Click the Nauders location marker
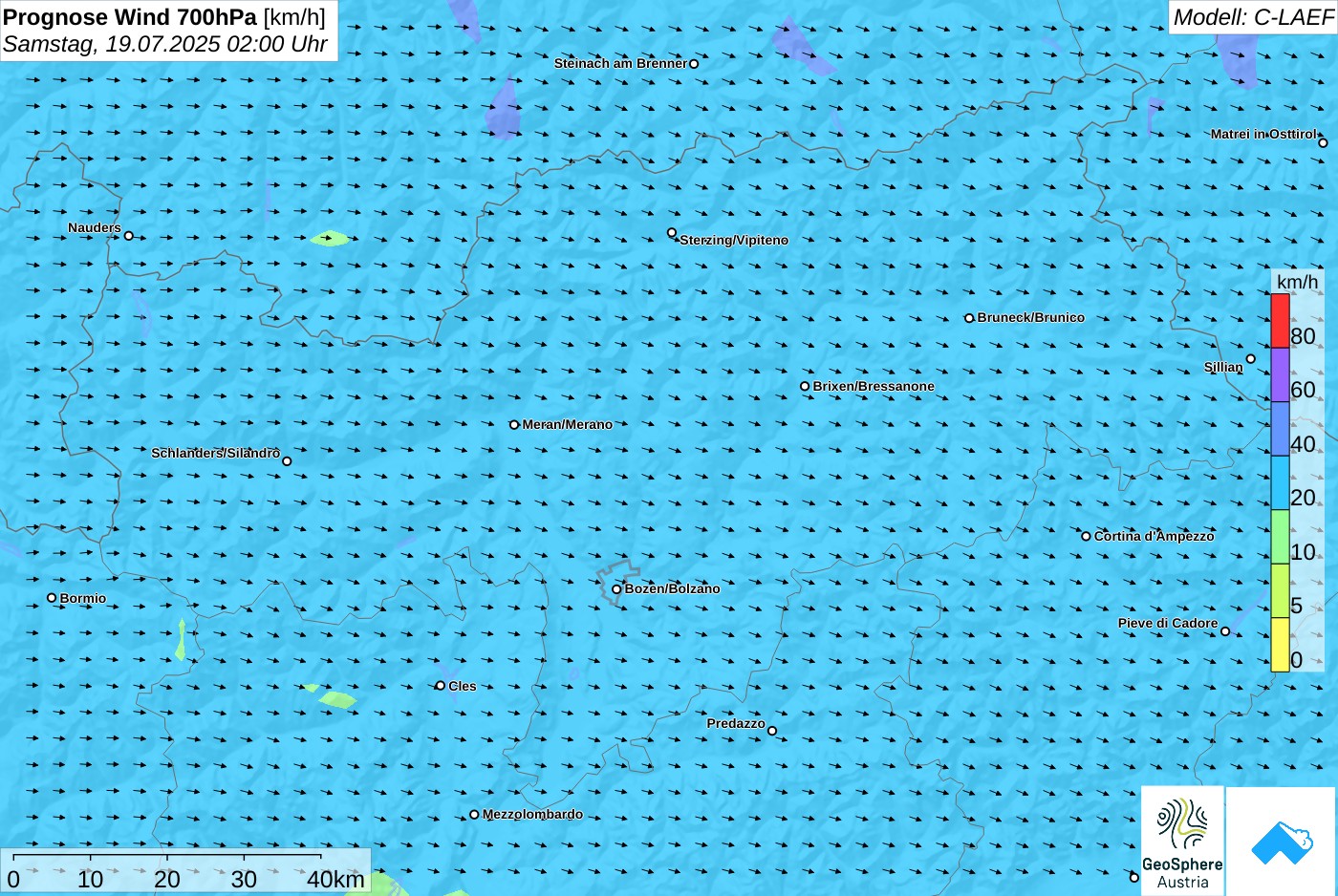 (x=129, y=236)
